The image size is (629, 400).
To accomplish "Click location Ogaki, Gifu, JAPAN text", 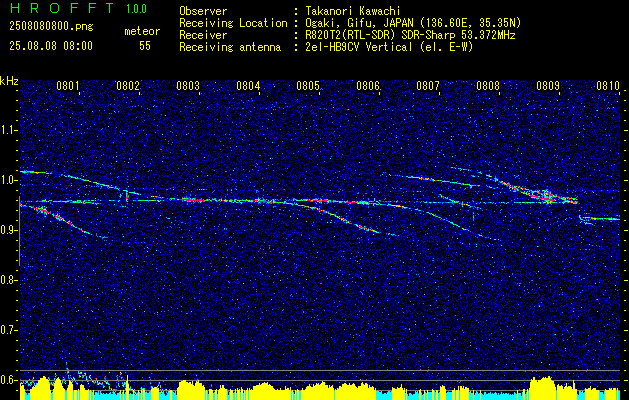I will (412, 23).
